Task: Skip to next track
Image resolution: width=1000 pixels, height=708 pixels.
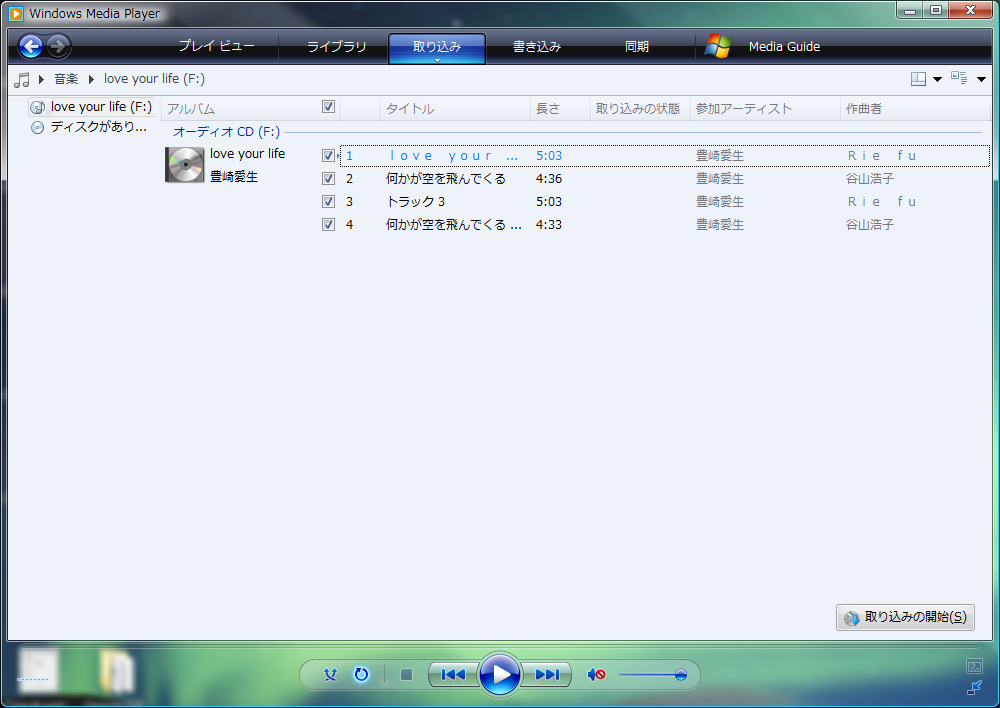Action: click(x=547, y=674)
